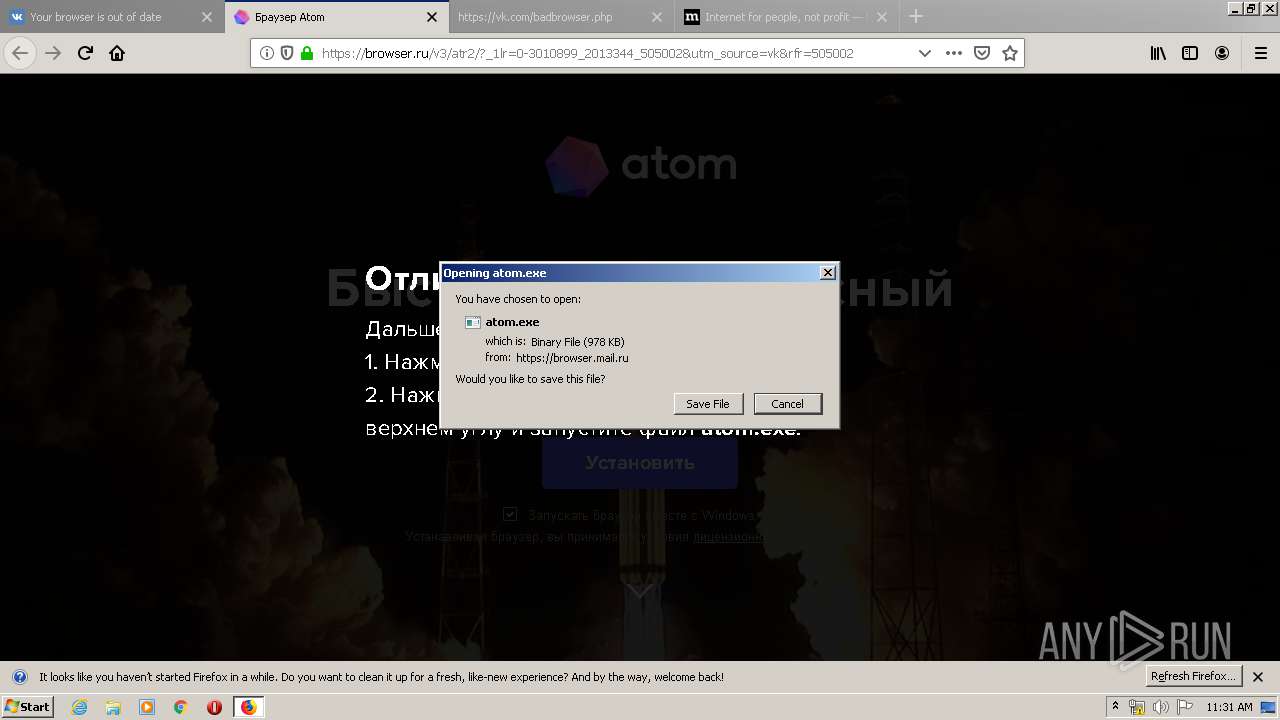This screenshot has height=720, width=1280.
Task: Expand the address bar history dropdown
Action: [925, 53]
